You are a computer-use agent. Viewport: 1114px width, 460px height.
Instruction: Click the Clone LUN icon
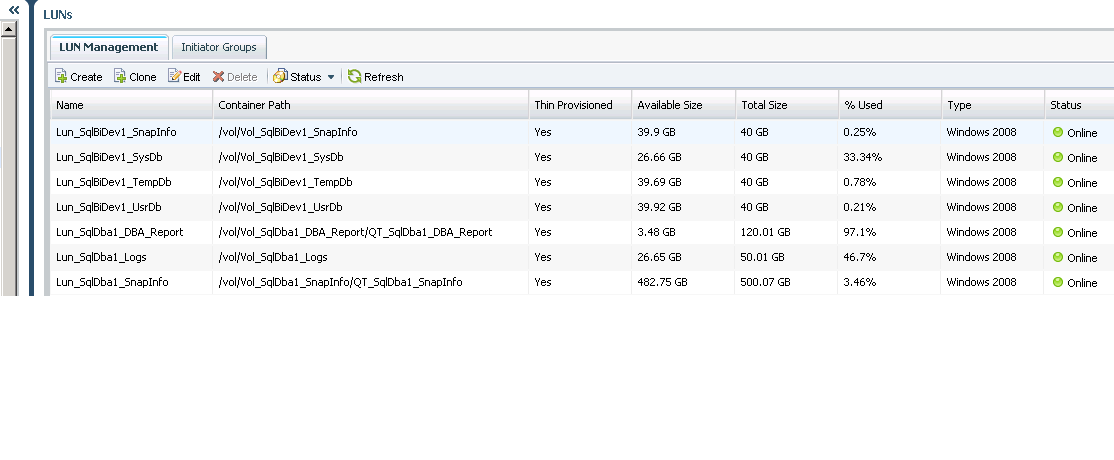(x=120, y=77)
